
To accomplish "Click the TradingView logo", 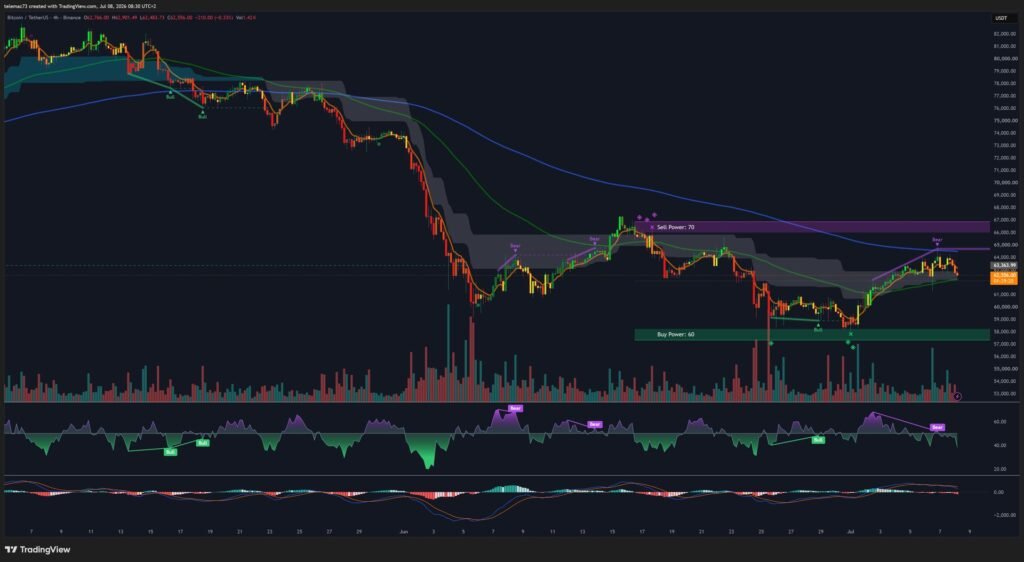I will pos(37,550).
